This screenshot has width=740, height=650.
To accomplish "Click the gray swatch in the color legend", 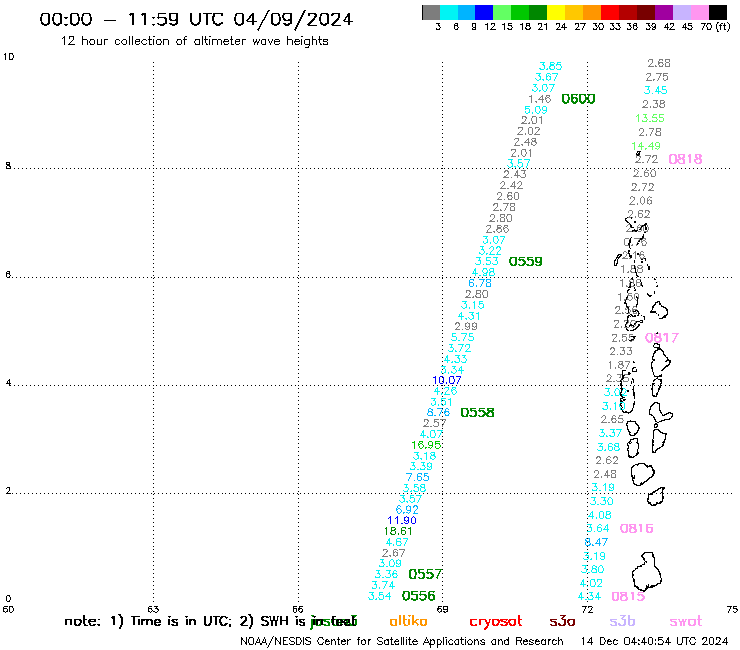I will point(431,12).
